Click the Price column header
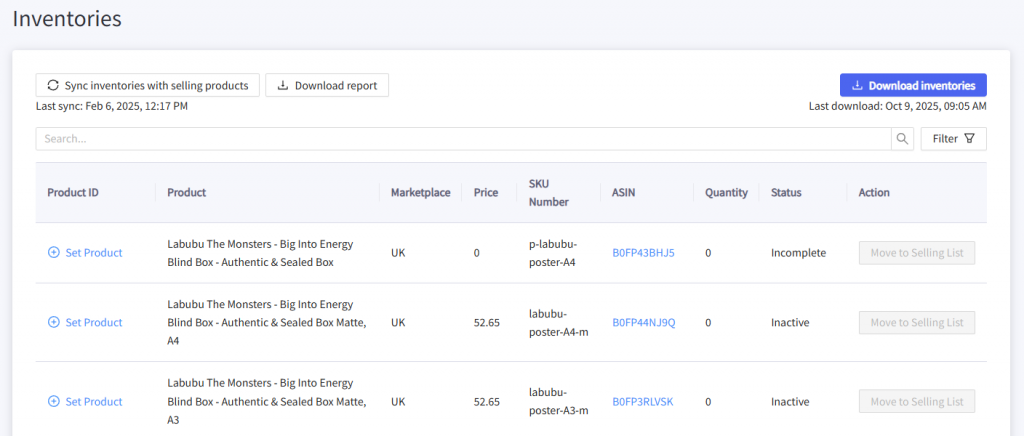The height and width of the screenshot is (436, 1024). (x=486, y=192)
